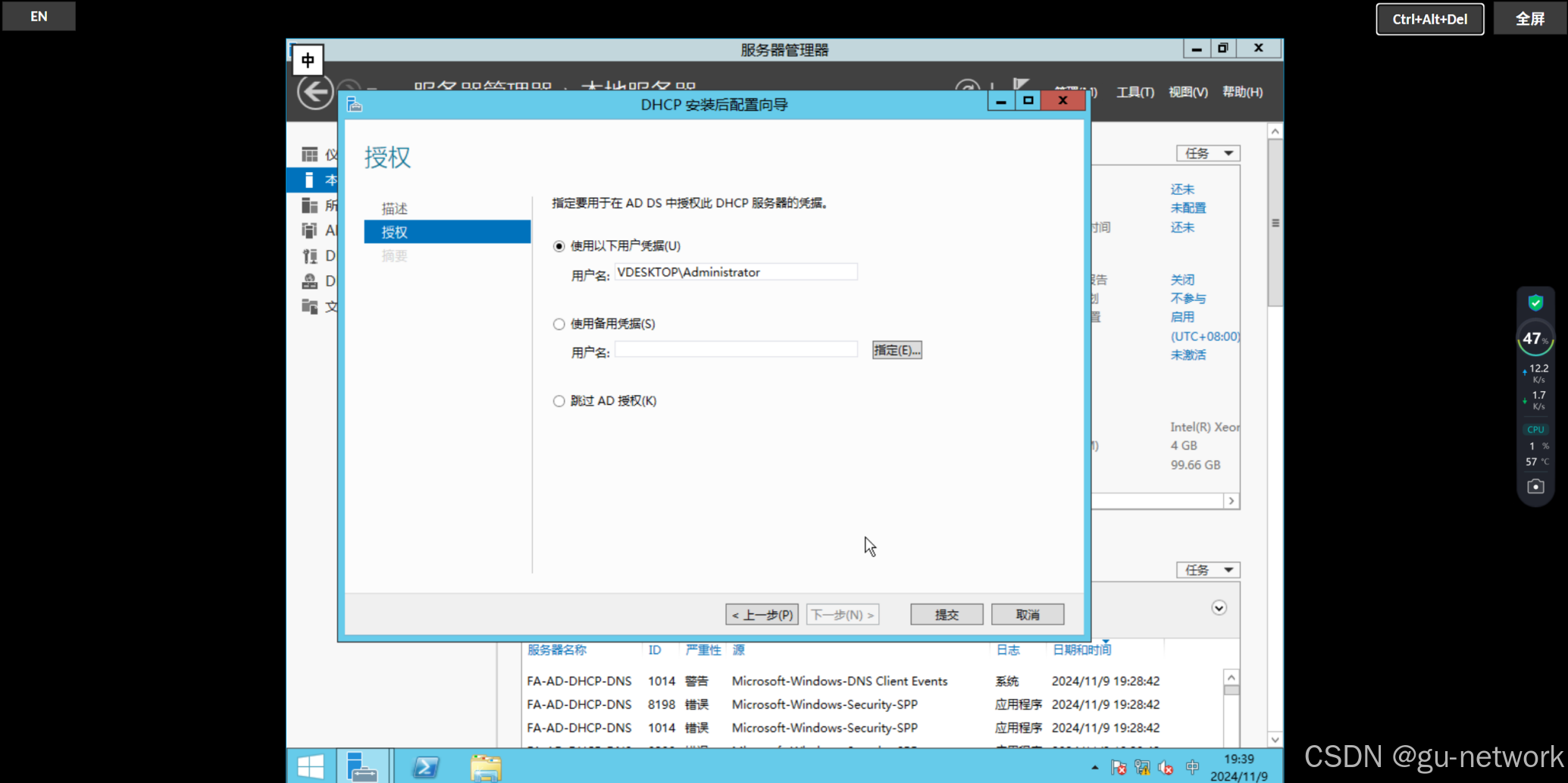Click the 启用 link in properties
The image size is (1568, 783).
pos(1182,317)
